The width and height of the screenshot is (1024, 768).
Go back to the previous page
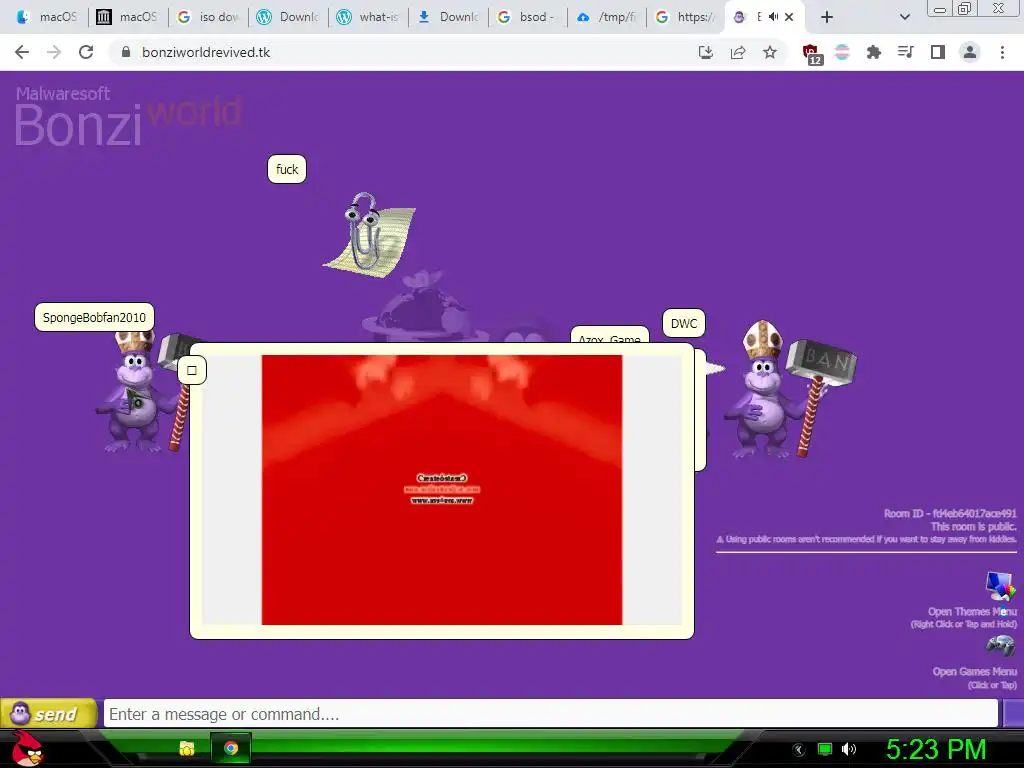point(22,52)
